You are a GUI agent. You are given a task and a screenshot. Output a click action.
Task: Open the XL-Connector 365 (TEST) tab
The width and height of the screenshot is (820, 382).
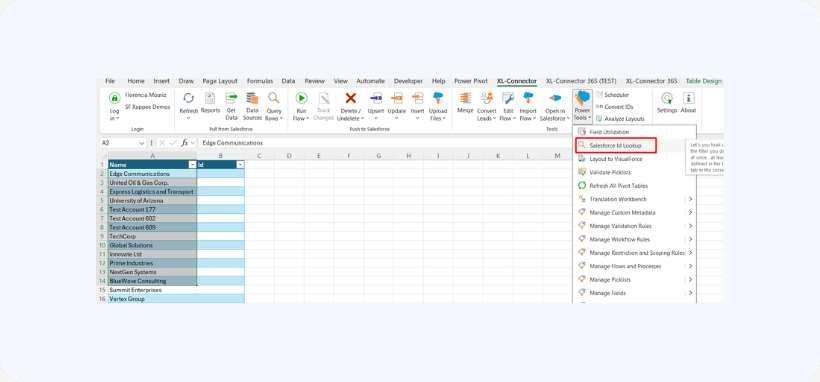[581, 81]
